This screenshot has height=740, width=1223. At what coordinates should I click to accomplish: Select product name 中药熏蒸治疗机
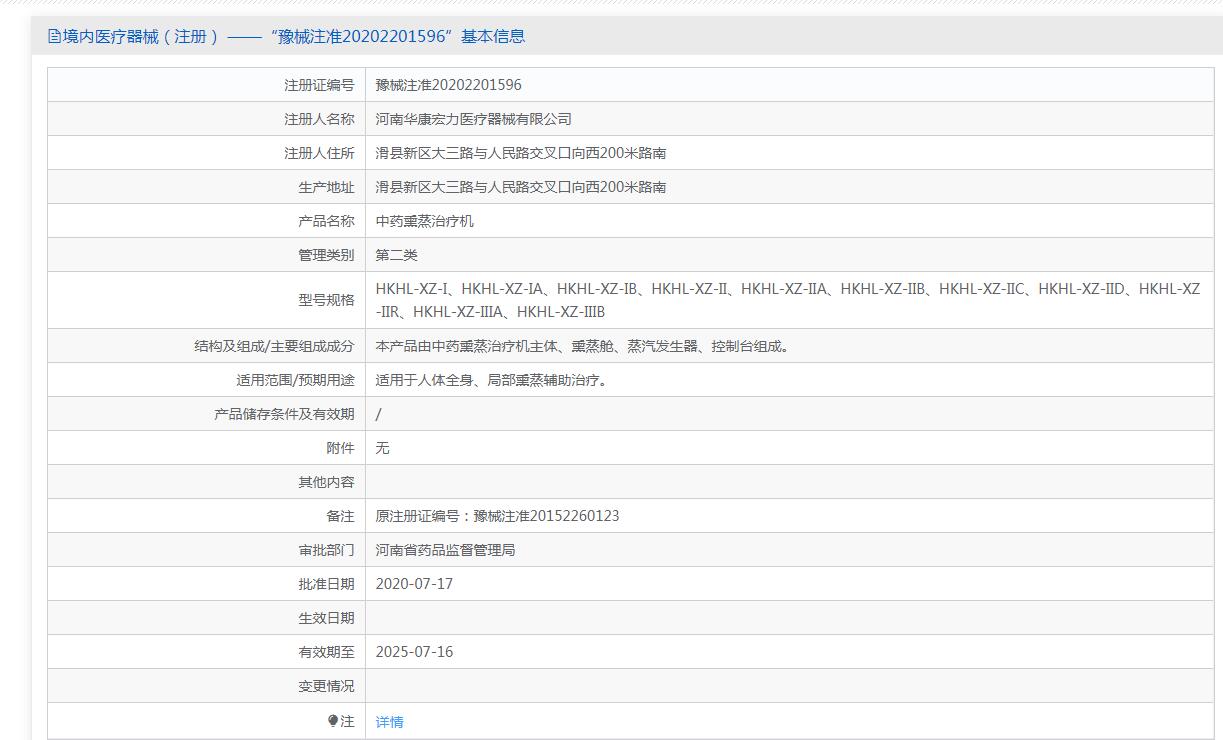[x=424, y=221]
